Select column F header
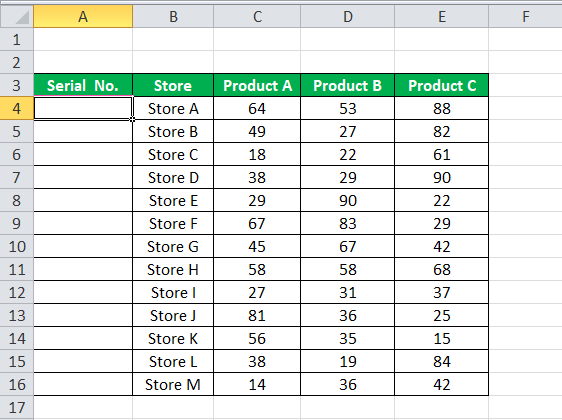The height and width of the screenshot is (420, 562). click(x=525, y=16)
